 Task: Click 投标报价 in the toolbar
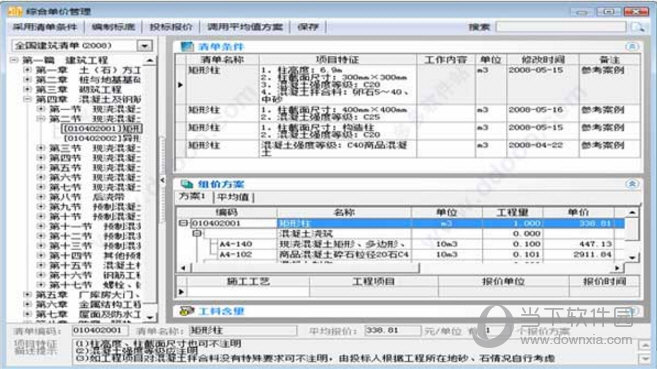point(171,27)
